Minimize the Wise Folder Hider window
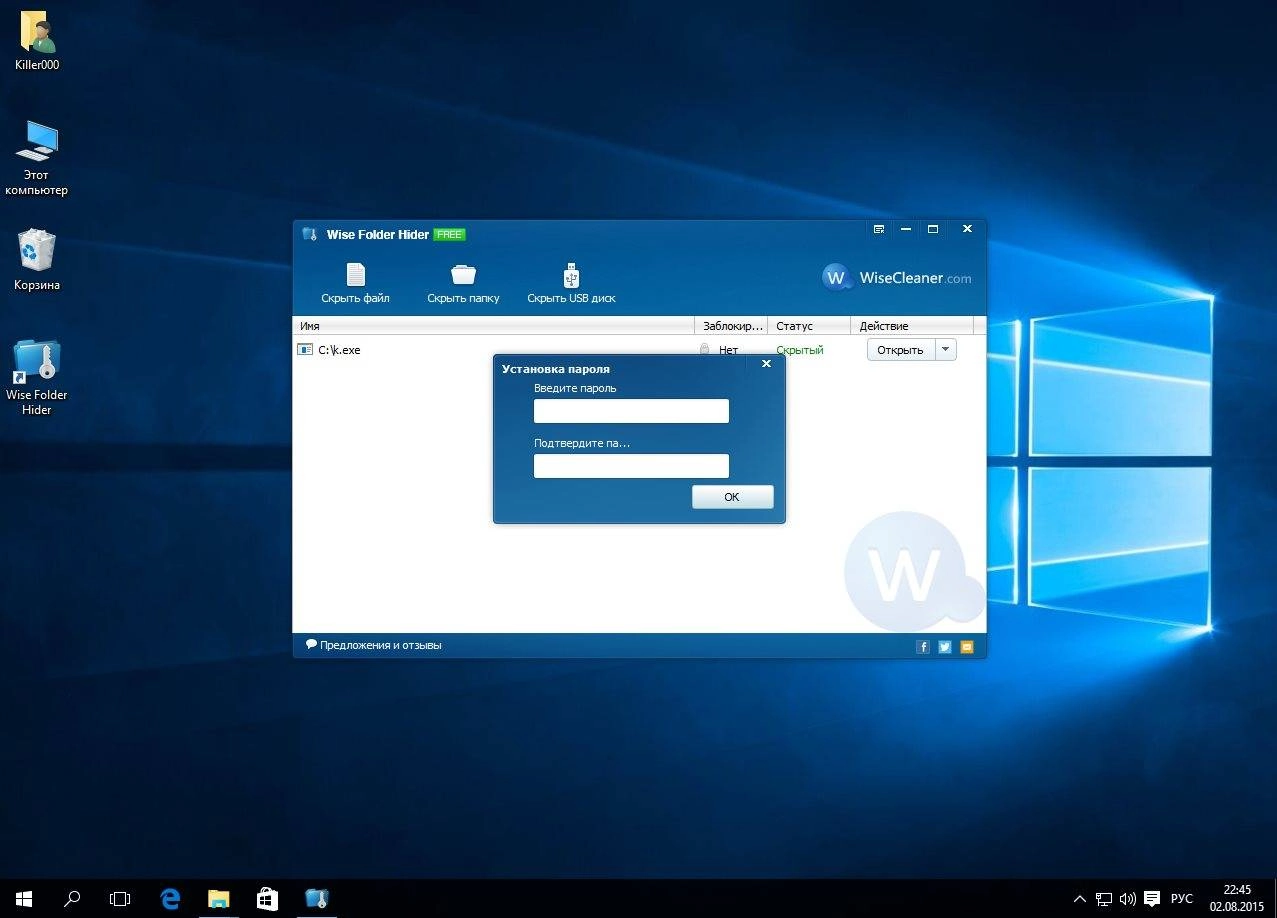The height and width of the screenshot is (918, 1277). (x=906, y=229)
